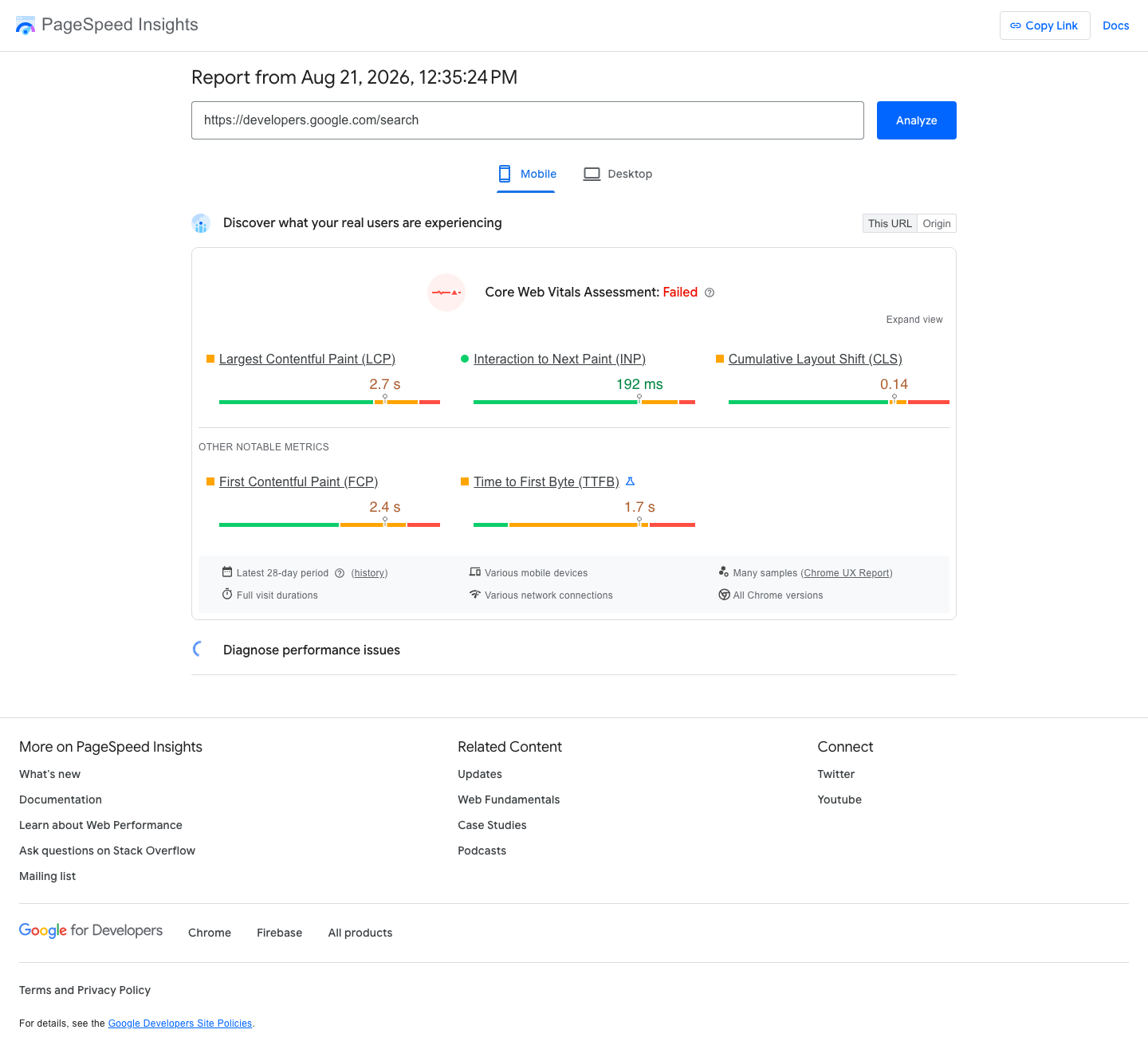Click the Copy Link button
The height and width of the screenshot is (1049, 1148).
pyautogui.click(x=1045, y=26)
